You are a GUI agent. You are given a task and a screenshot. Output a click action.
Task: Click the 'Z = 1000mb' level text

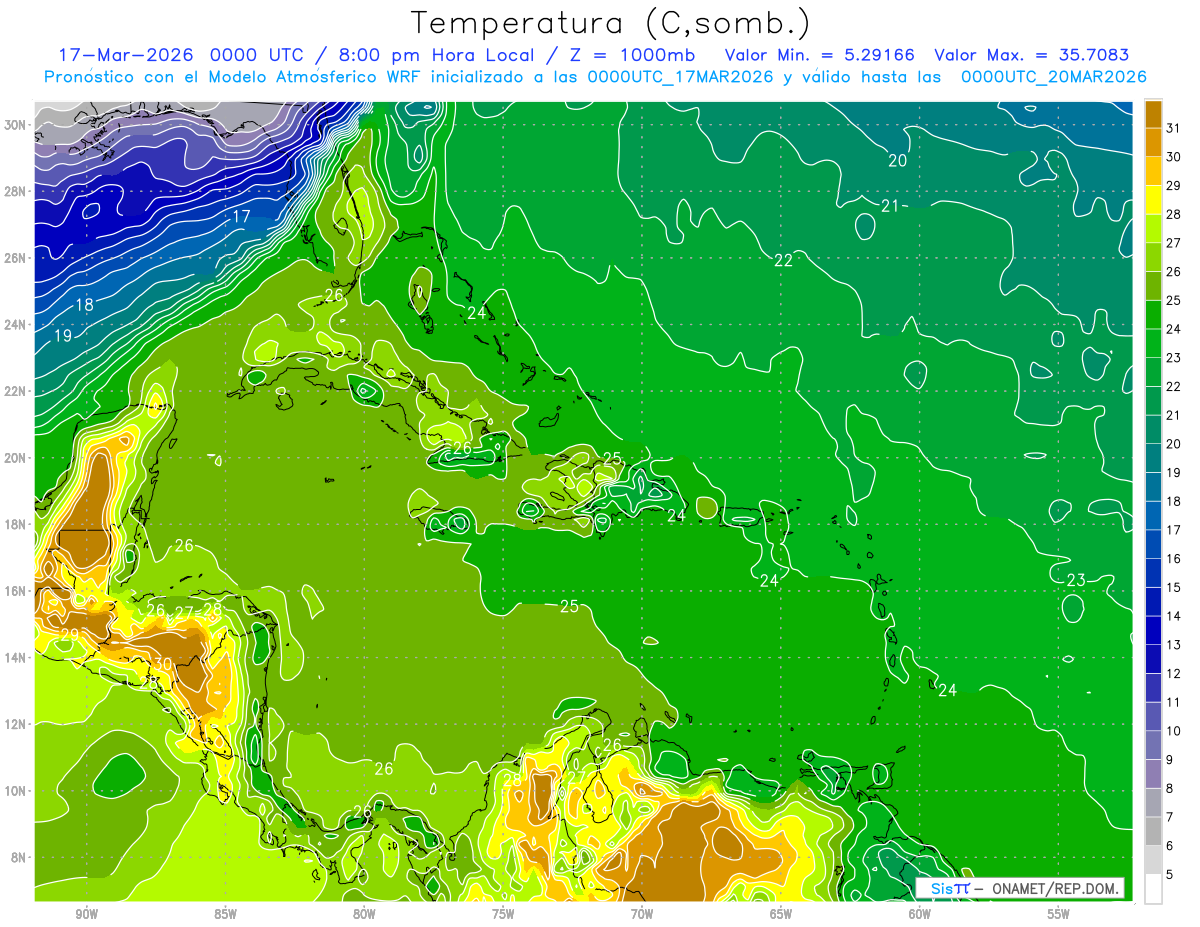coord(632,55)
